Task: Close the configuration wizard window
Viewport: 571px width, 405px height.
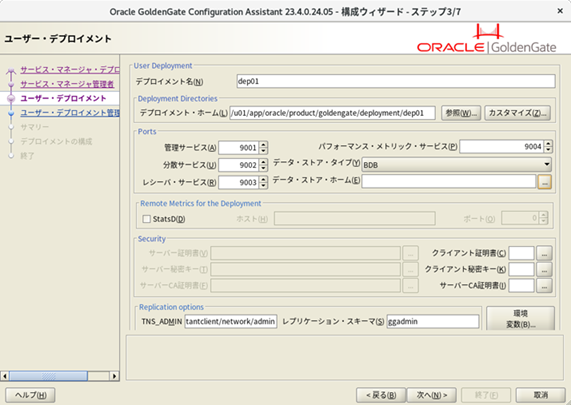Action: (560, 11)
